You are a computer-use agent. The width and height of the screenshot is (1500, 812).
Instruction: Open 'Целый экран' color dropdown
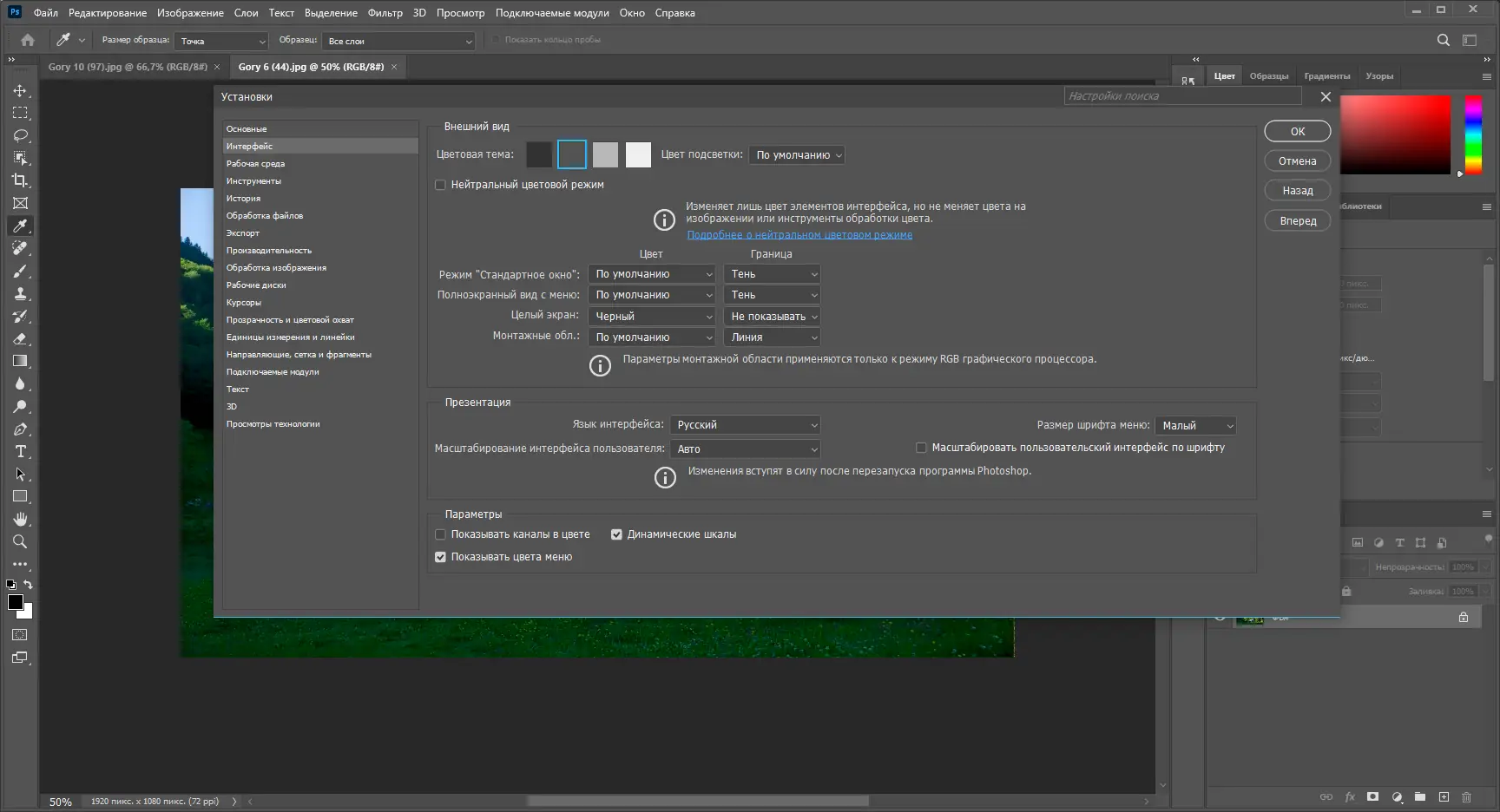652,317
